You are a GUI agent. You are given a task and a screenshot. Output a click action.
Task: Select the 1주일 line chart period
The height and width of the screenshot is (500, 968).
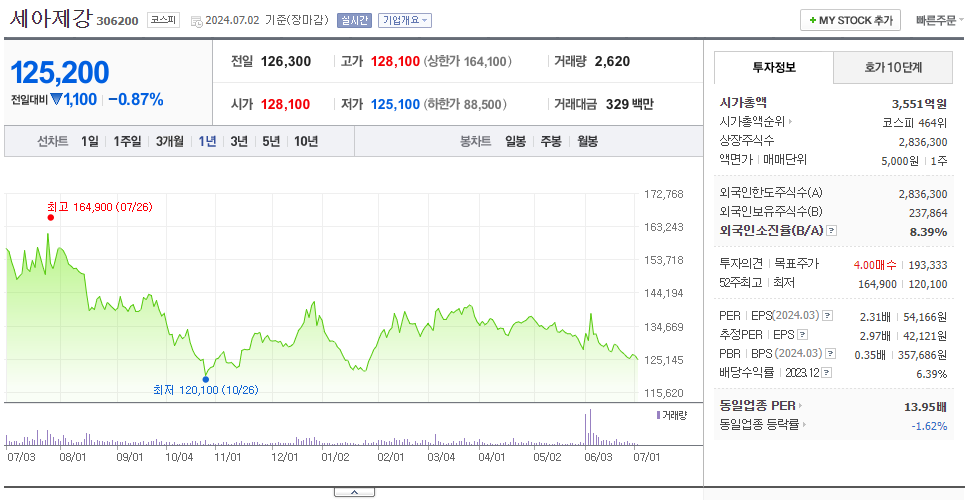point(127,141)
